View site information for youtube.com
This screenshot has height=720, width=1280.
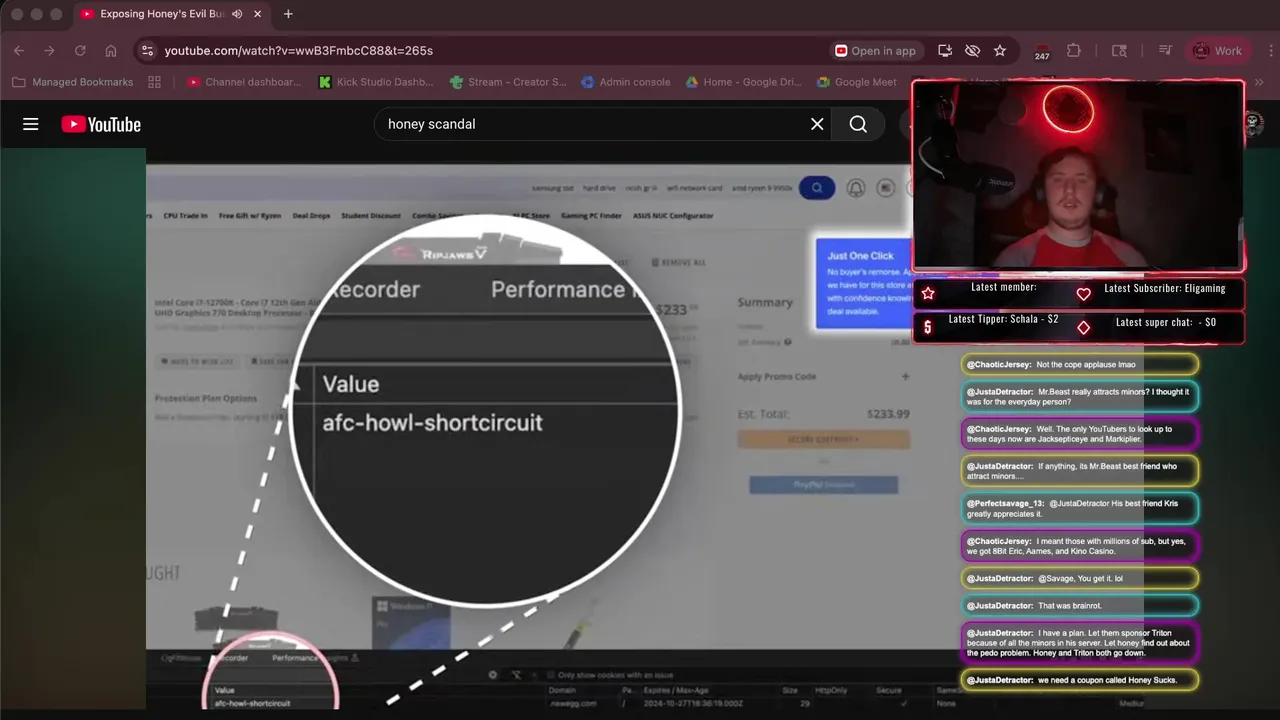click(147, 50)
